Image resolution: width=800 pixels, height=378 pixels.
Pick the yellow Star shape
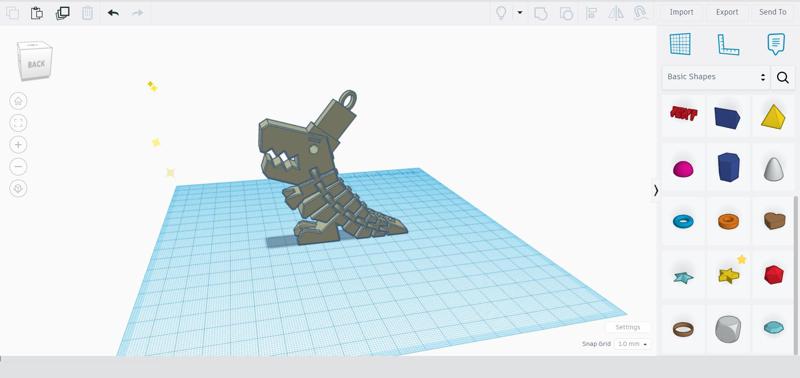point(729,275)
